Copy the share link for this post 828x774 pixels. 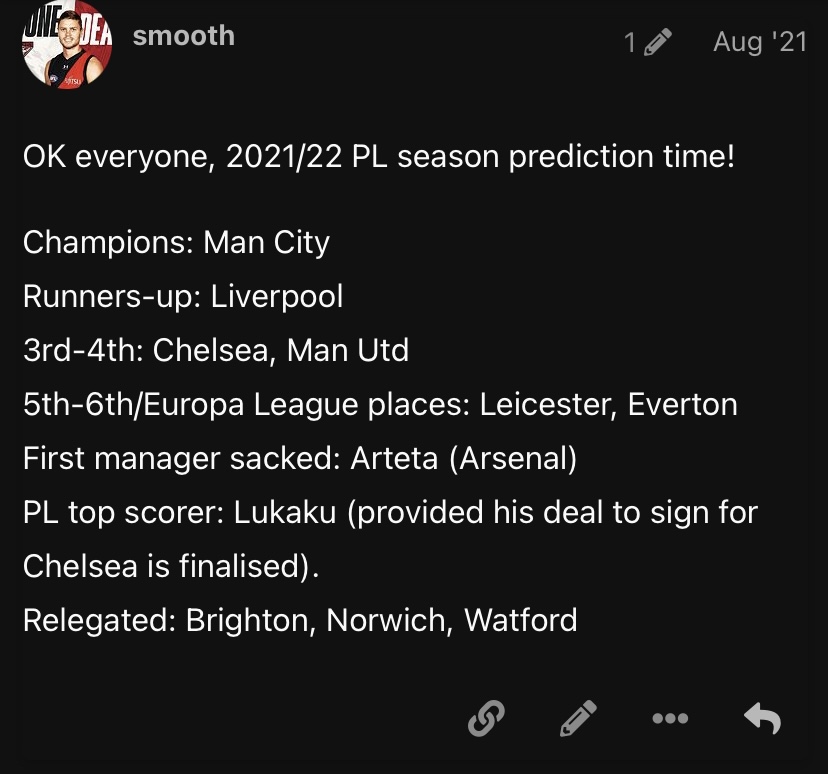tap(486, 718)
